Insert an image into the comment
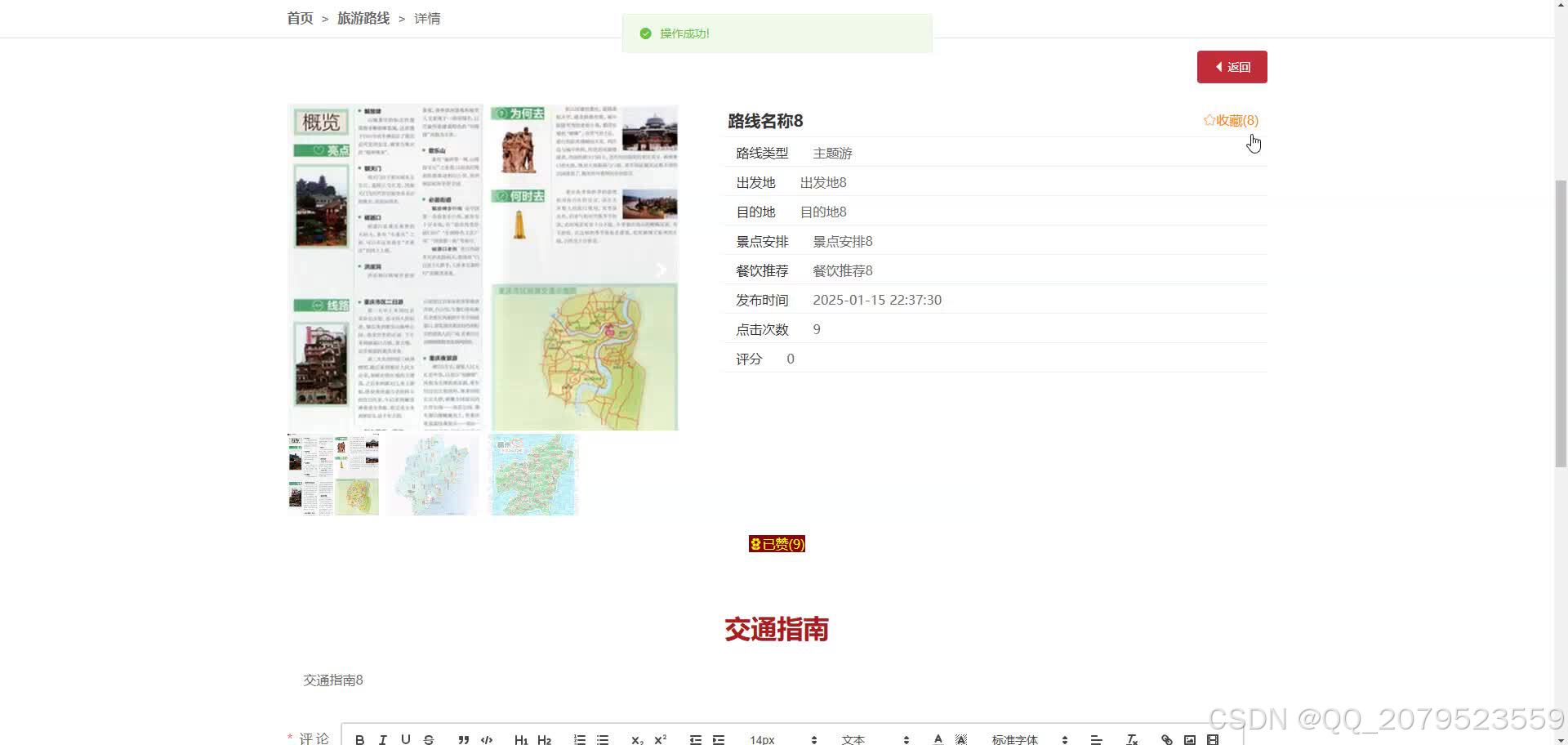The image size is (1568, 745). pyautogui.click(x=1190, y=739)
